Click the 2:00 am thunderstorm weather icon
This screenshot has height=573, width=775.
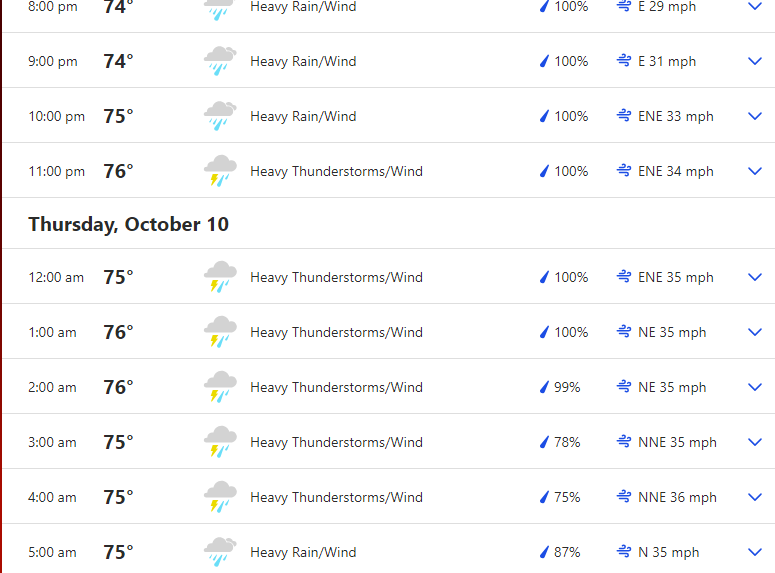click(x=220, y=387)
